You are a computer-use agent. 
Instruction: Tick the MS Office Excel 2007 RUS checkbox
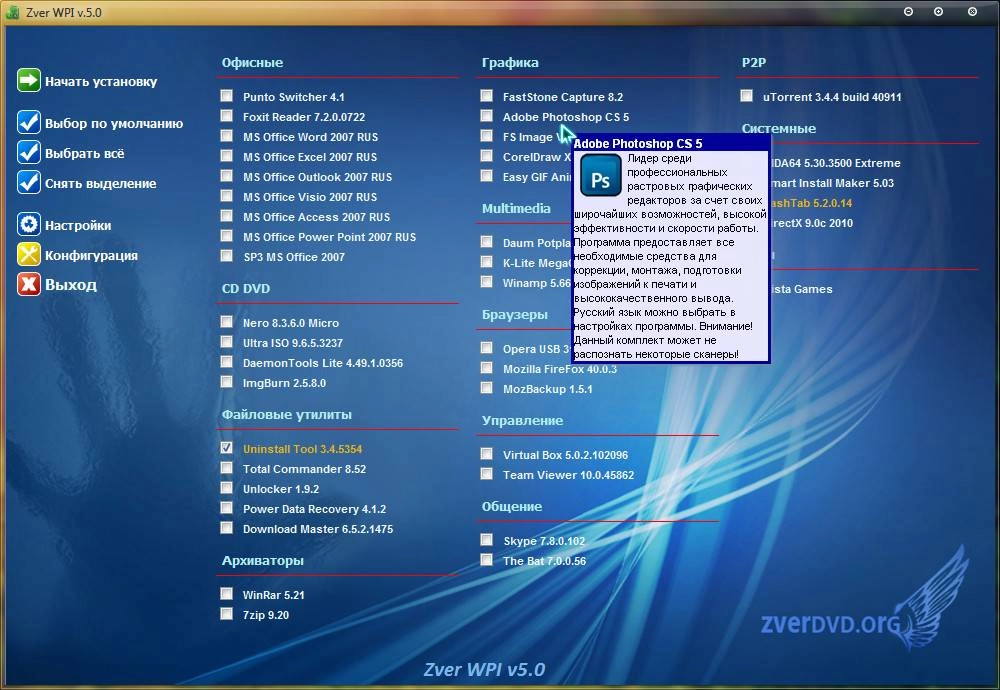[226, 156]
